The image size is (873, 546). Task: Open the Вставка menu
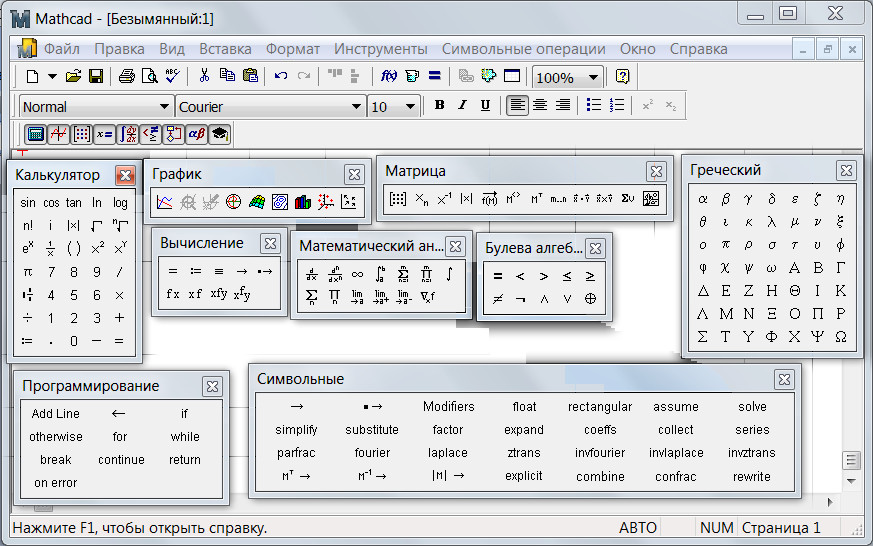[225, 49]
